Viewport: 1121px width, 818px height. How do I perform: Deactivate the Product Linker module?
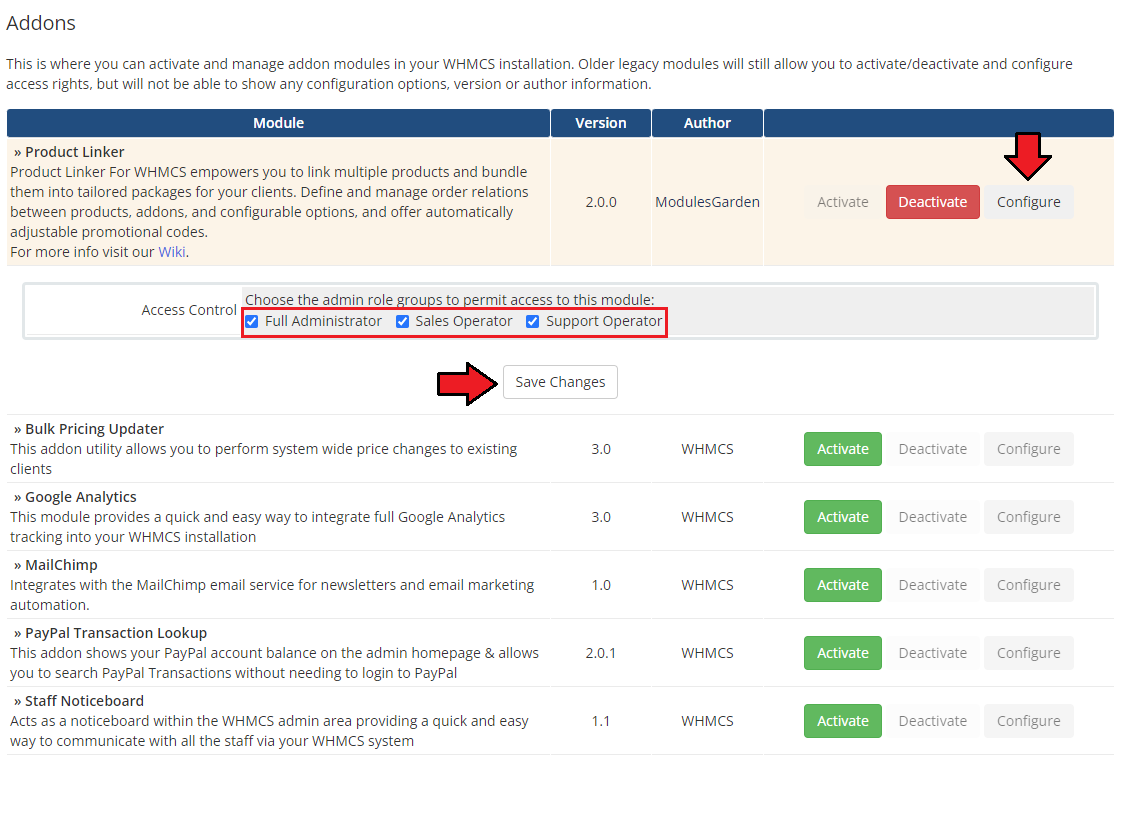(x=932, y=202)
